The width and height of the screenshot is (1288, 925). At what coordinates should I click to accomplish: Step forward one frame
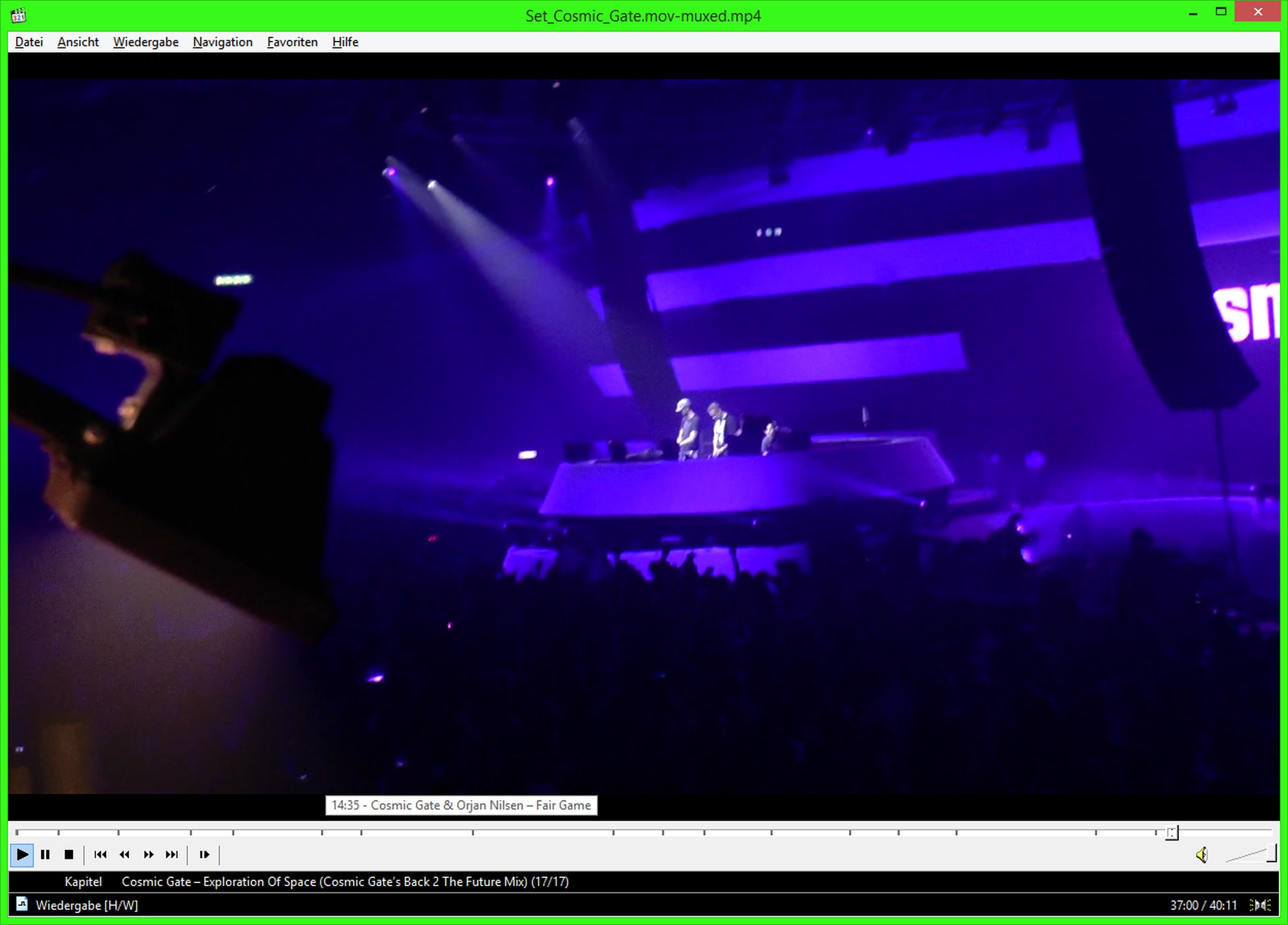(204, 855)
